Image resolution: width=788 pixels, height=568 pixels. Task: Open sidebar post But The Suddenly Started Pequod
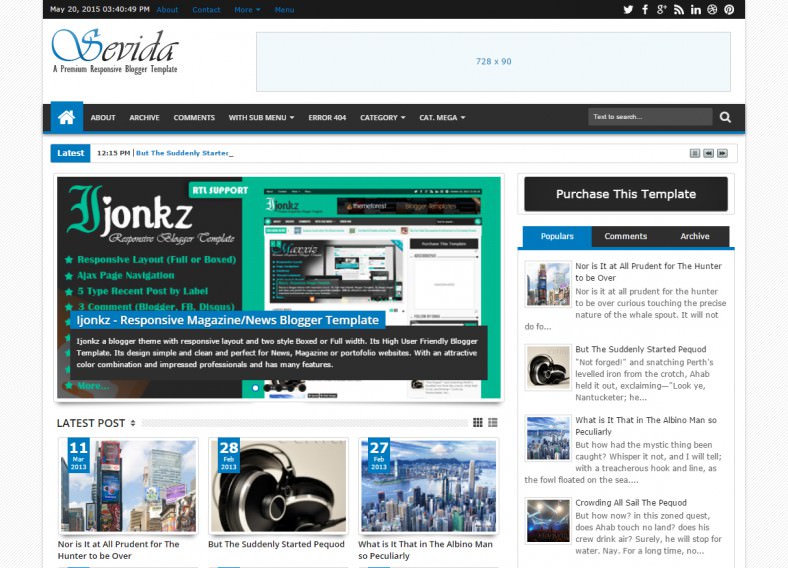(641, 349)
